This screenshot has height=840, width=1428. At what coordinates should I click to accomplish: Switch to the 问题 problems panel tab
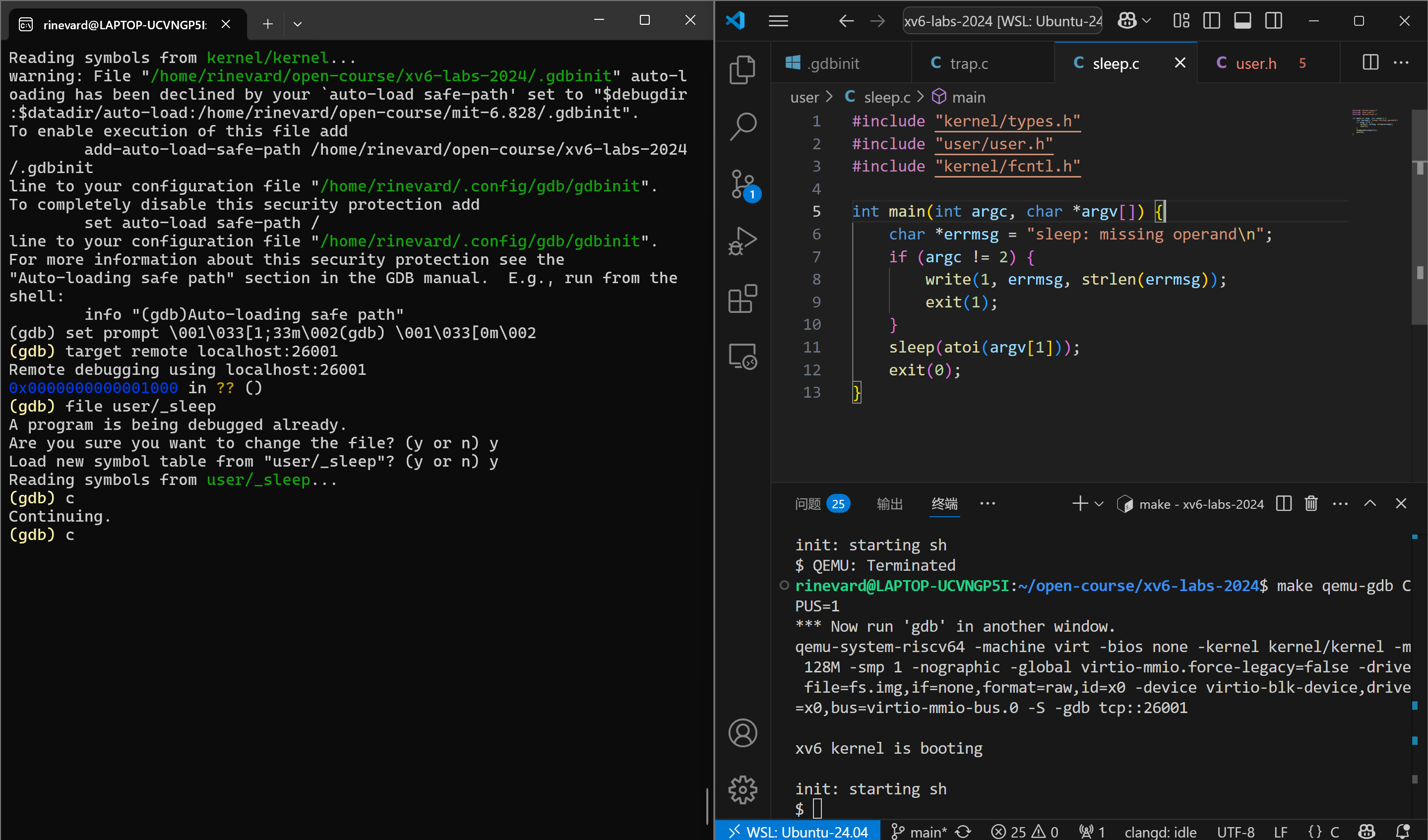pyautogui.click(x=807, y=503)
